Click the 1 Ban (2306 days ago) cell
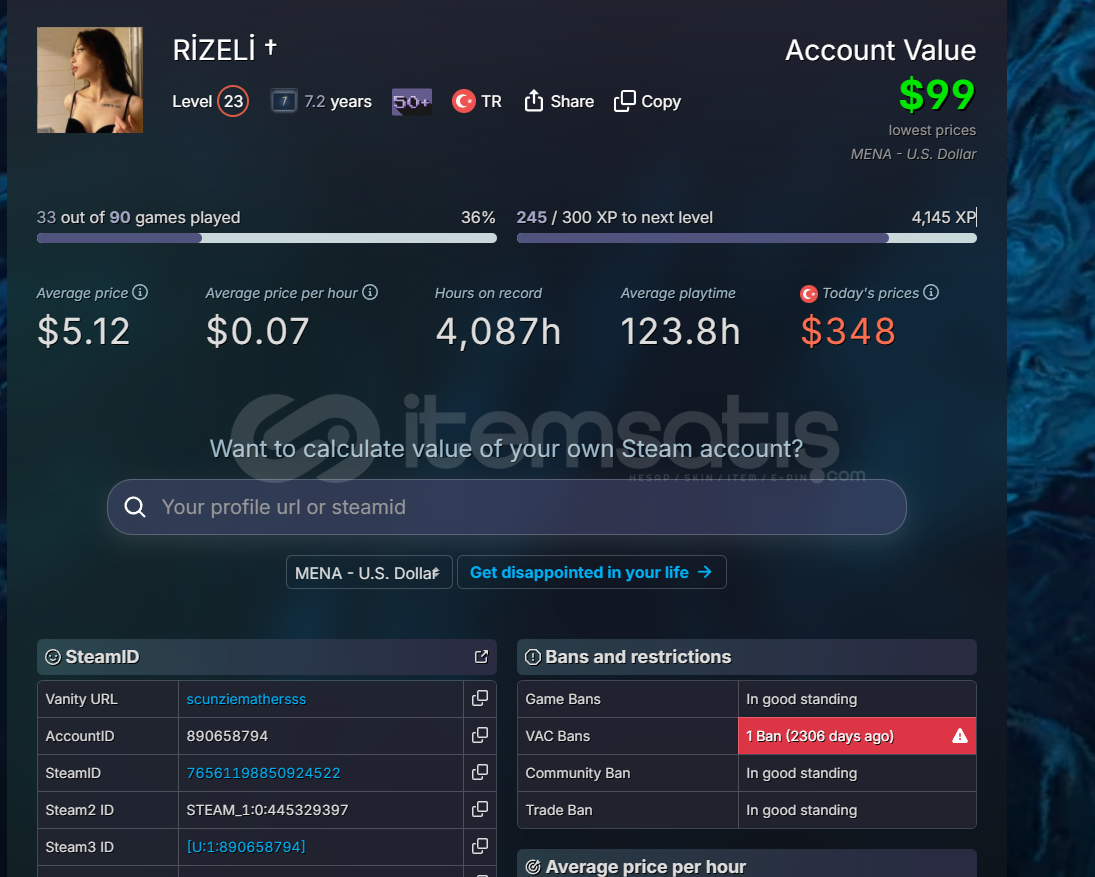 [x=857, y=736]
